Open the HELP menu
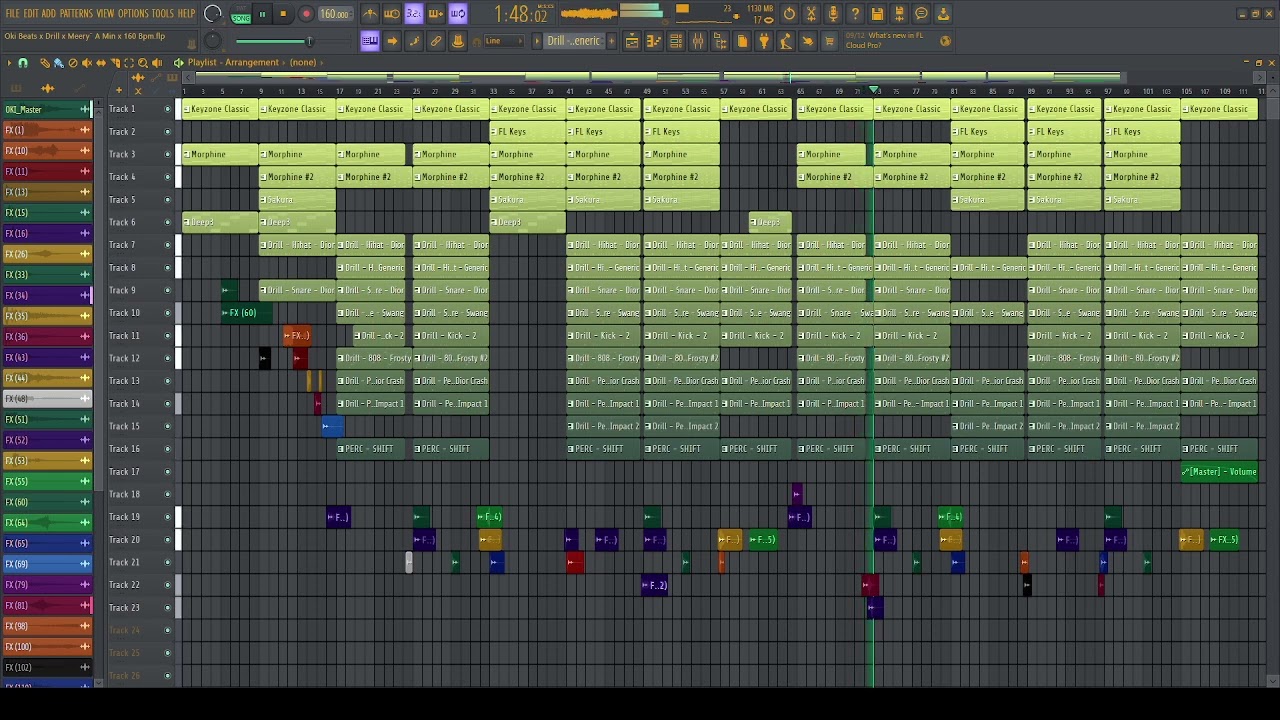This screenshot has height=720, width=1280. (187, 14)
